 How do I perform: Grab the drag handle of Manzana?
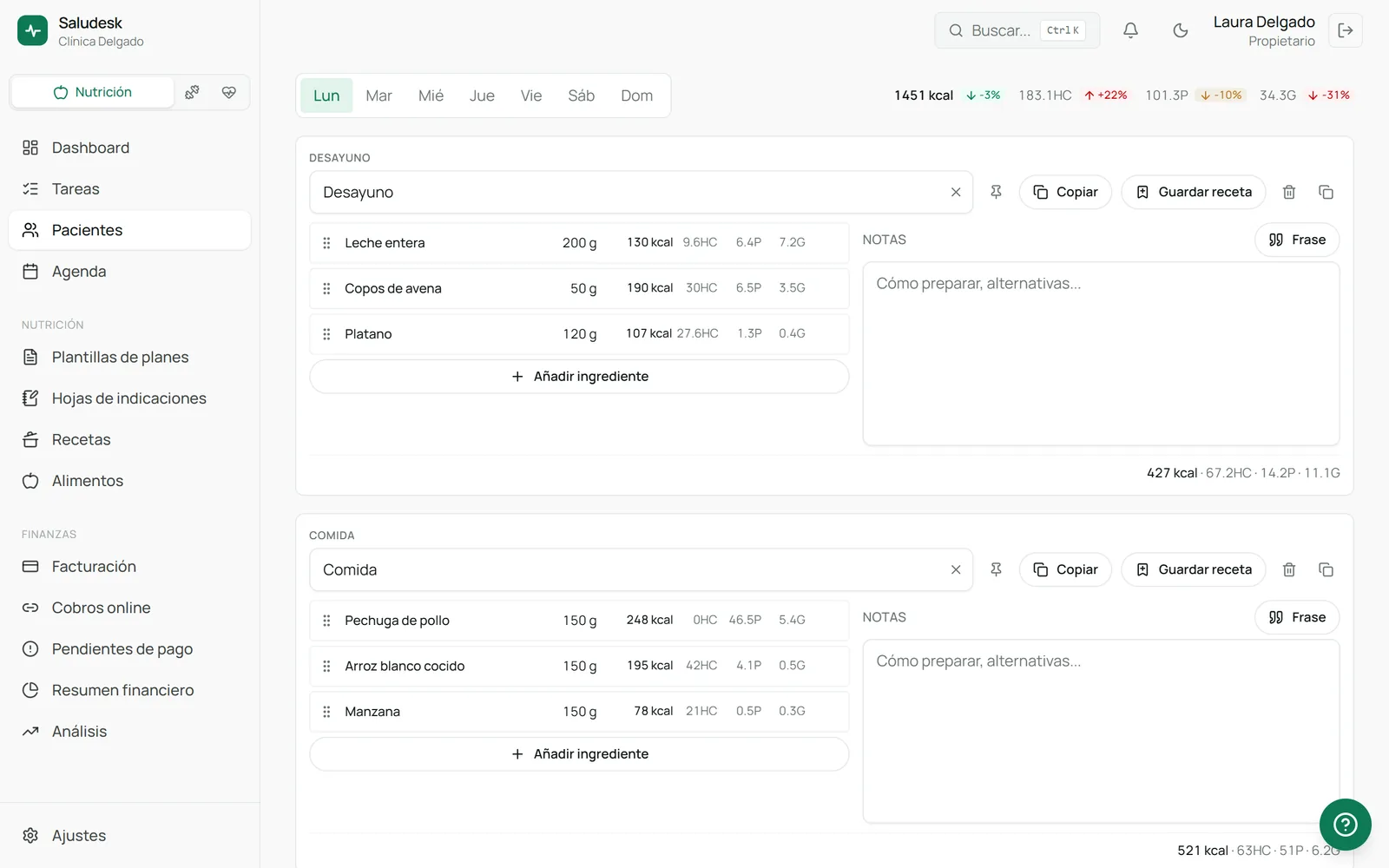326,712
